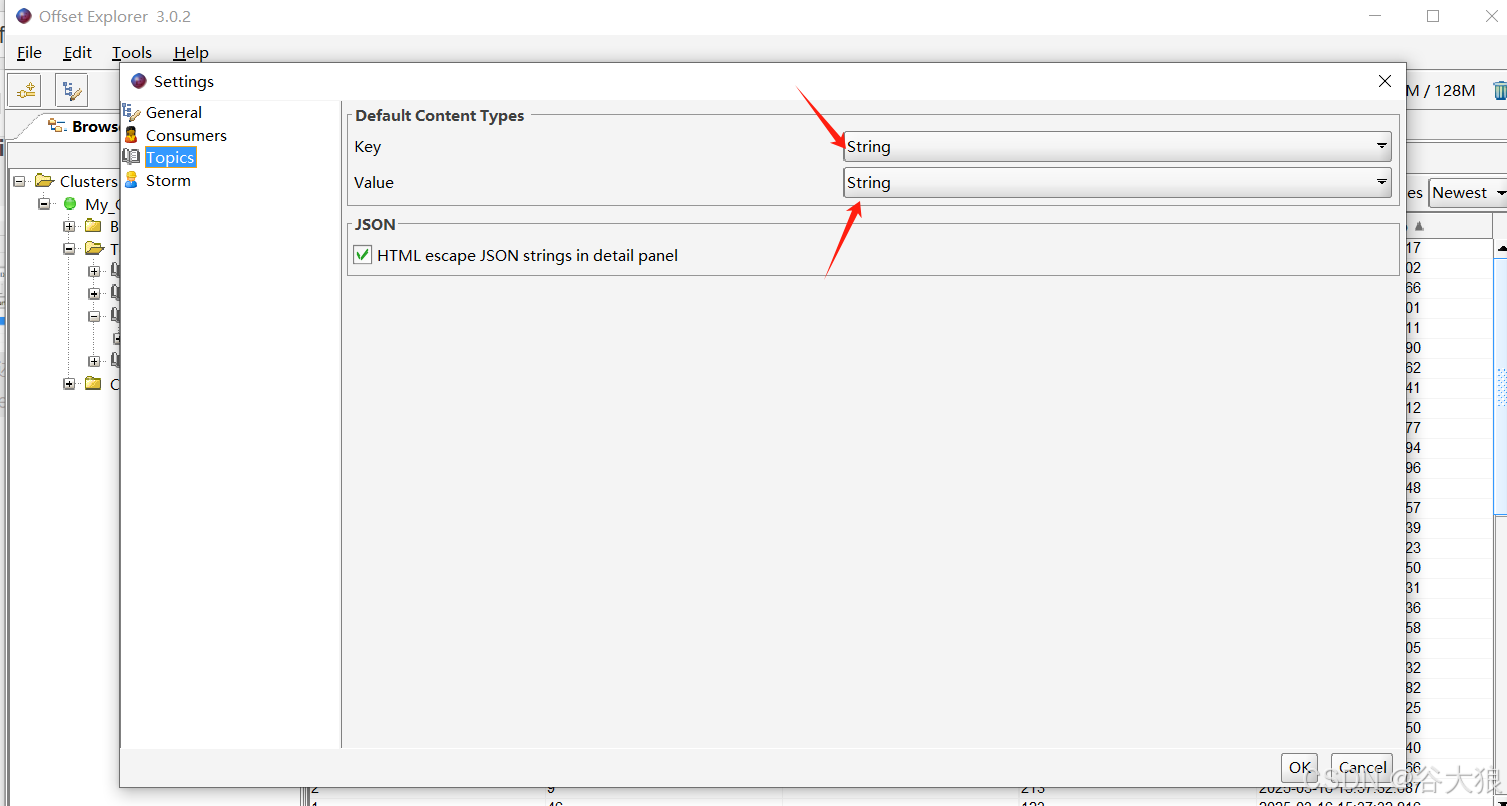This screenshot has width=1507, height=806.
Task: Click the add new connection toolbar icon
Action: tap(27, 90)
